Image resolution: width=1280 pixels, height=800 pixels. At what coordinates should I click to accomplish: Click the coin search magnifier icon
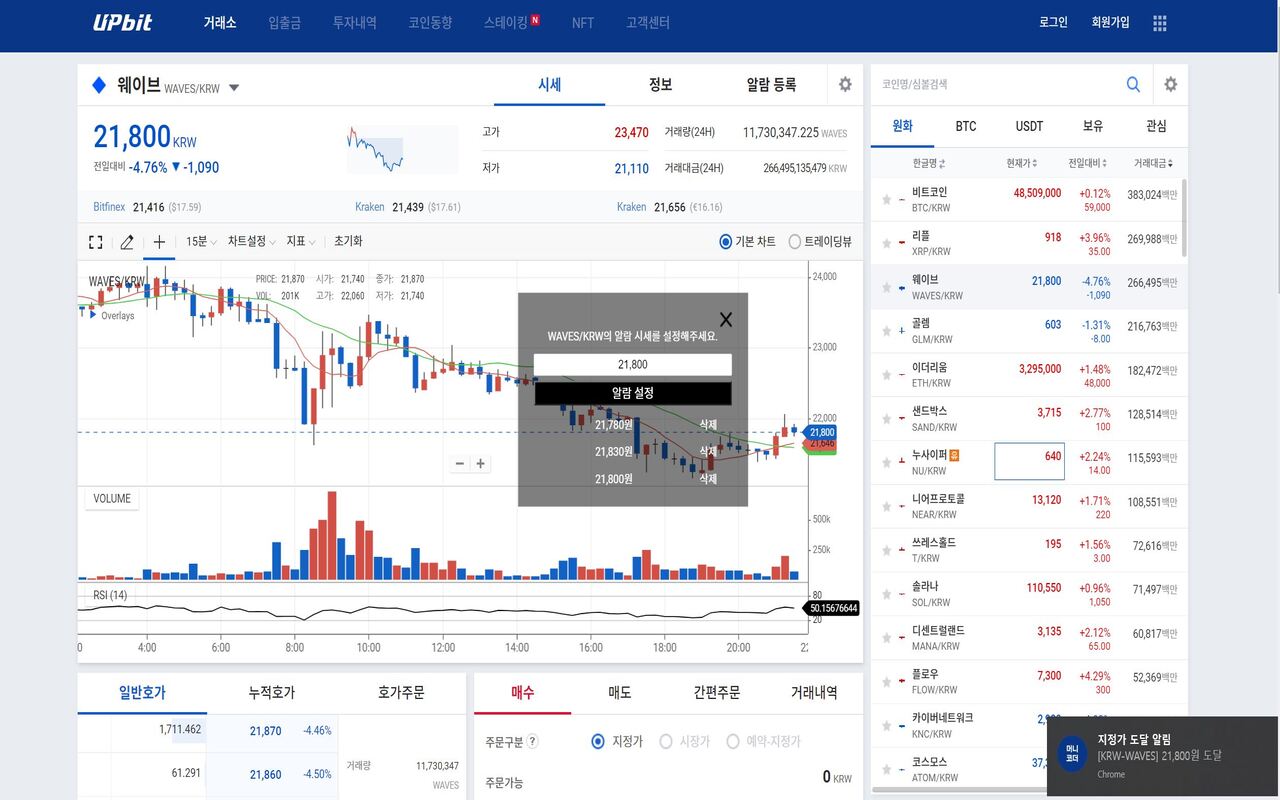tap(1133, 85)
